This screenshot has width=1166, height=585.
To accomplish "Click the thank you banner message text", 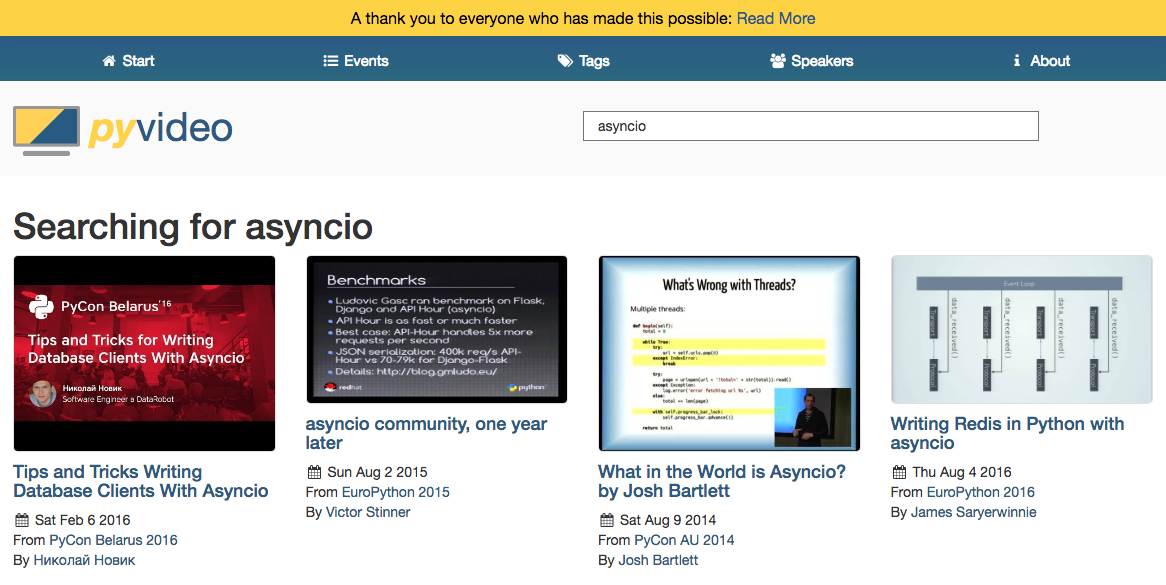I will point(541,19).
